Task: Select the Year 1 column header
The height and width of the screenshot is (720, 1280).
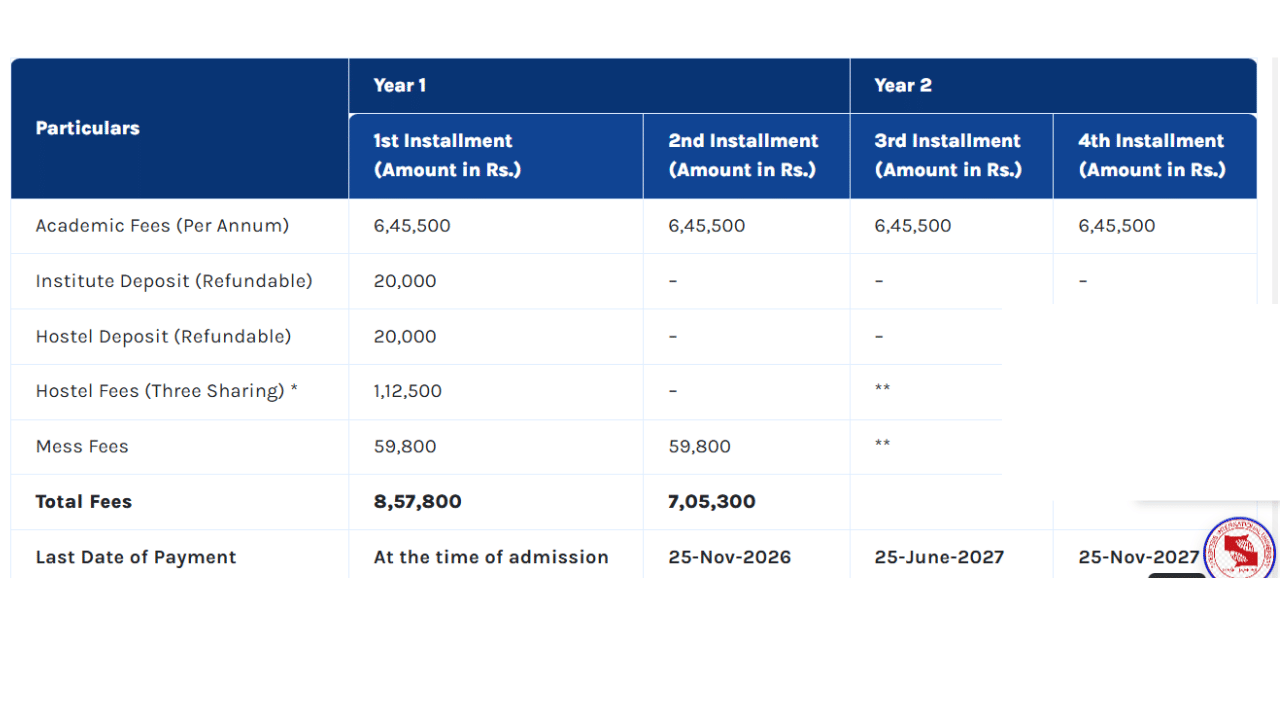Action: [399, 85]
